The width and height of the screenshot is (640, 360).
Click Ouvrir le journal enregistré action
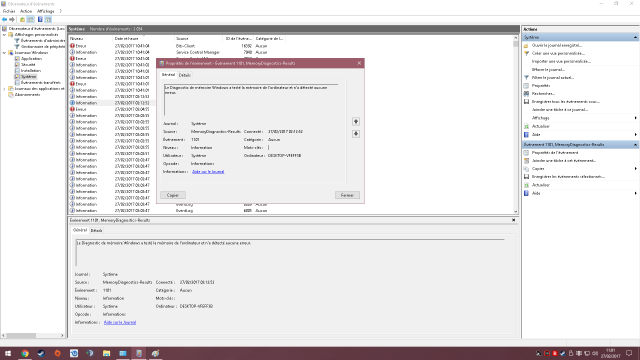[x=557, y=45]
